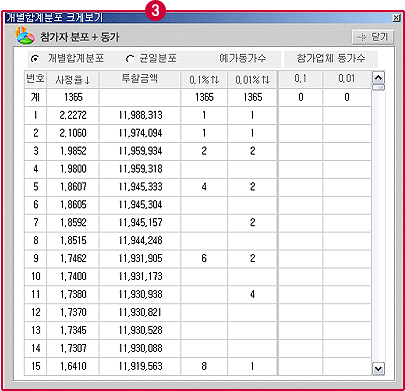Screen dimensions: 405x391
Task: Select bid amount 11,931,905
Action: (x=140, y=259)
